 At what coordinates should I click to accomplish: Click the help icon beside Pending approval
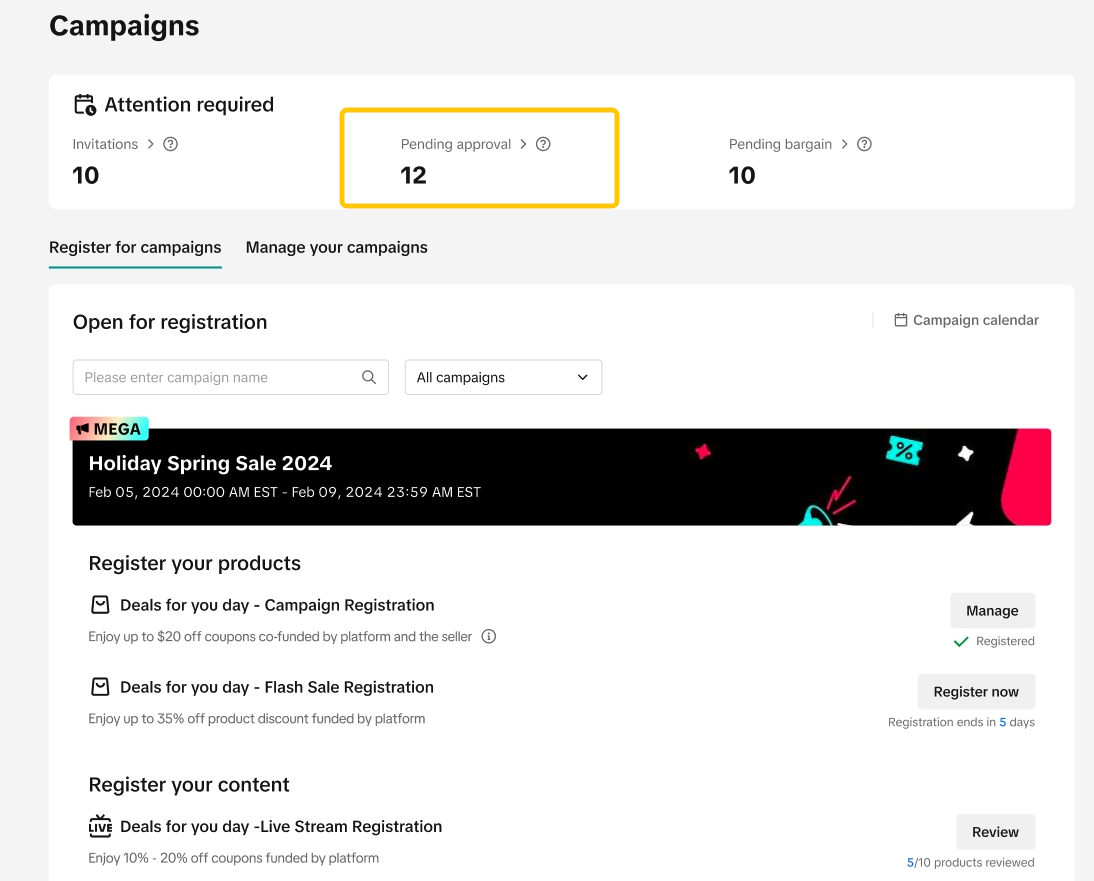tap(543, 144)
